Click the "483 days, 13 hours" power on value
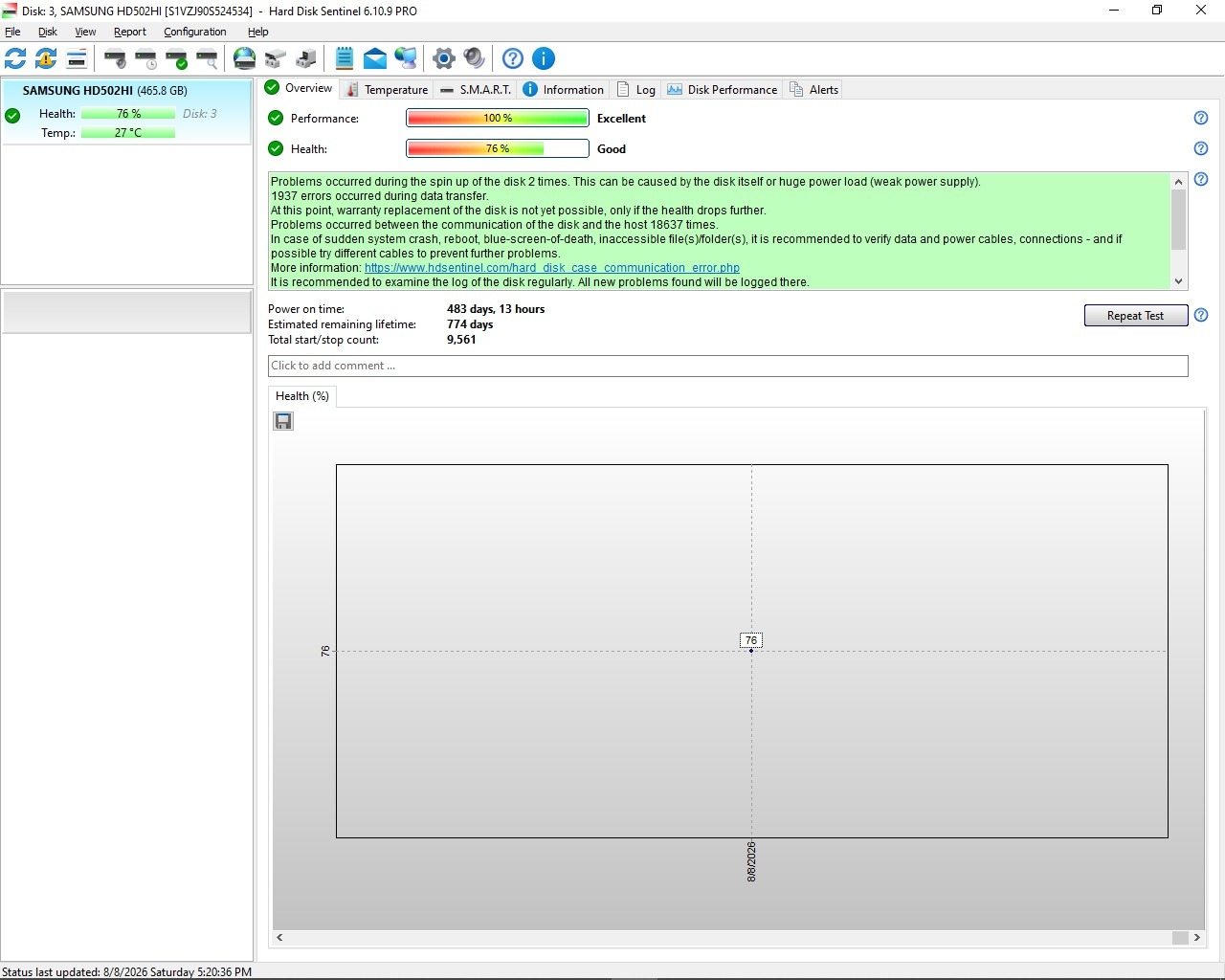 (x=496, y=309)
